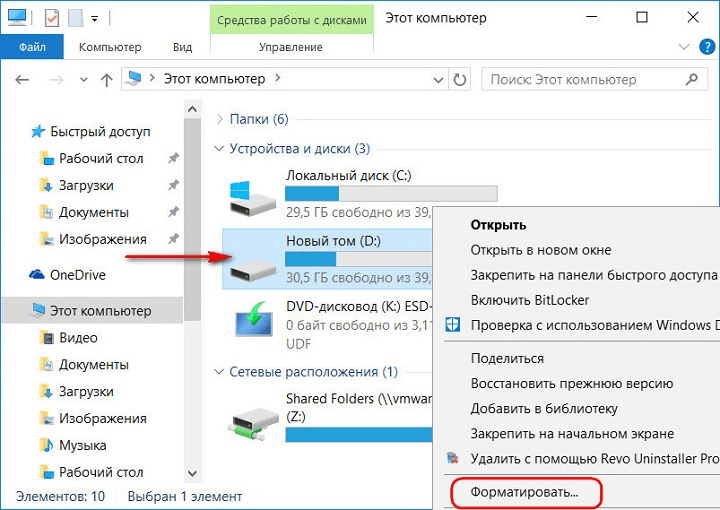Select Включить BitLocker menu entry
The image size is (720, 510).
529,300
